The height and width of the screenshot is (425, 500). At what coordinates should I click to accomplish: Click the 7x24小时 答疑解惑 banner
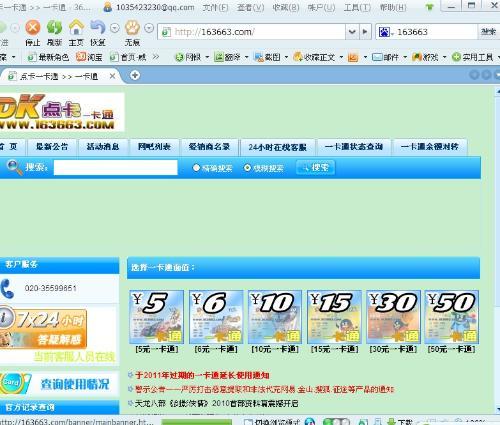[x=43, y=328]
